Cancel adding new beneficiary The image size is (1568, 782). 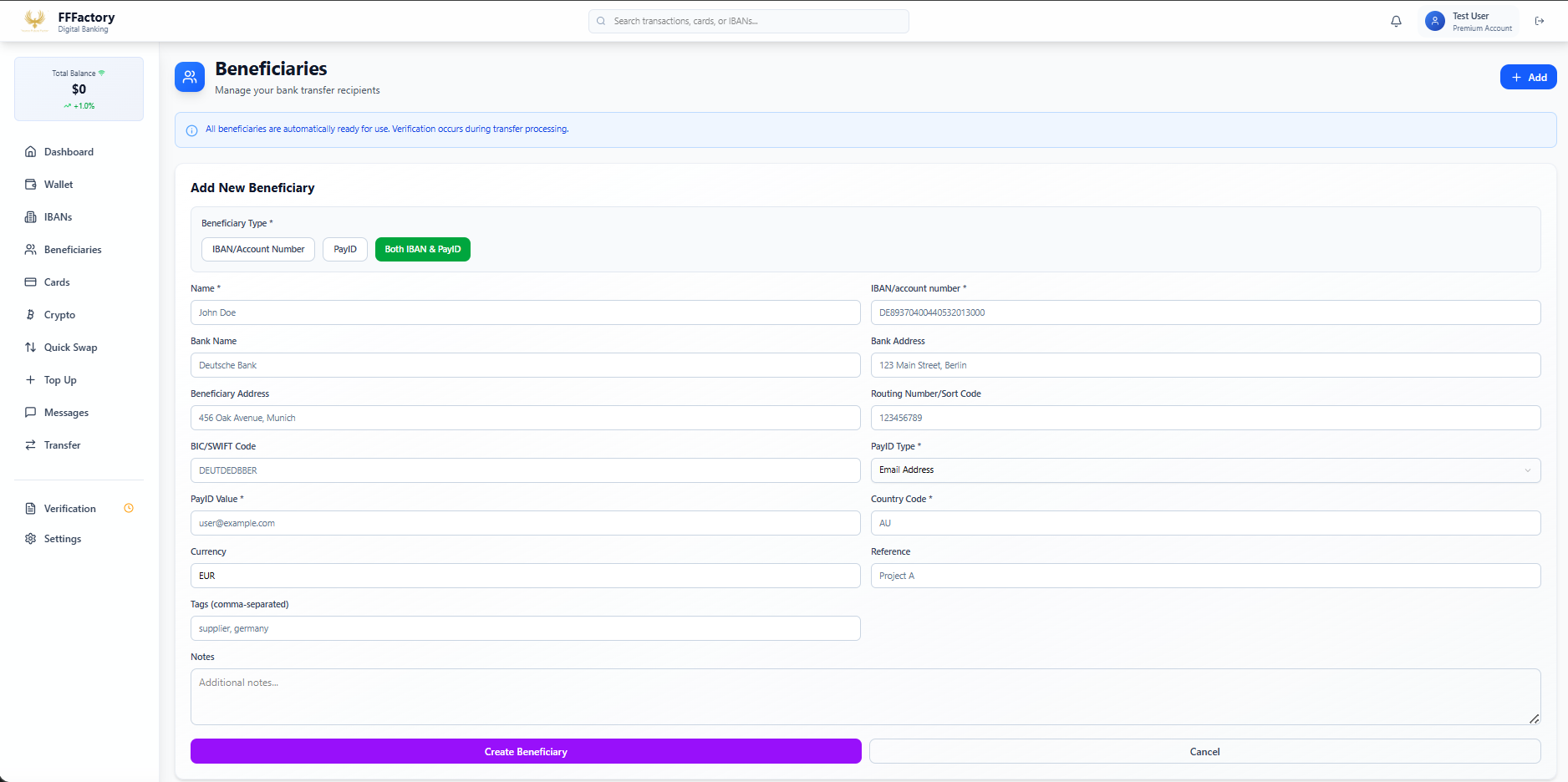click(x=1204, y=752)
